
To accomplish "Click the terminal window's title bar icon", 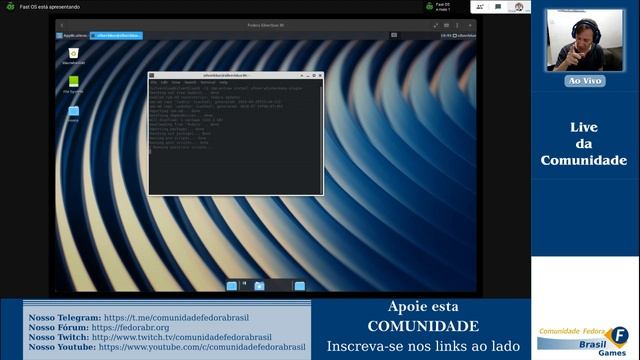I will tap(152, 76).
